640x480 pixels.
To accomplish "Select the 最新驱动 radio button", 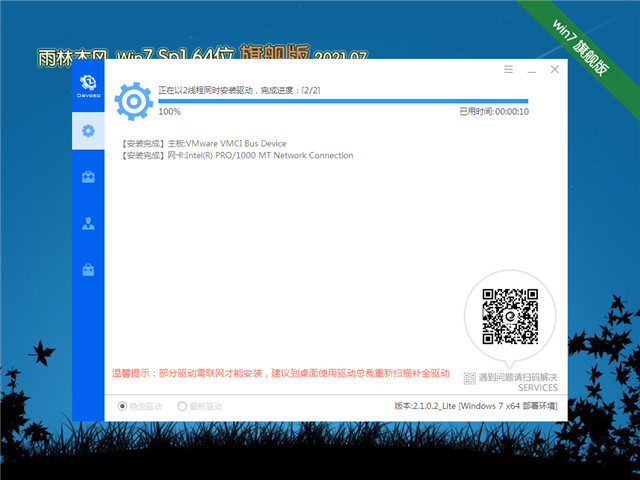I will 182,406.
